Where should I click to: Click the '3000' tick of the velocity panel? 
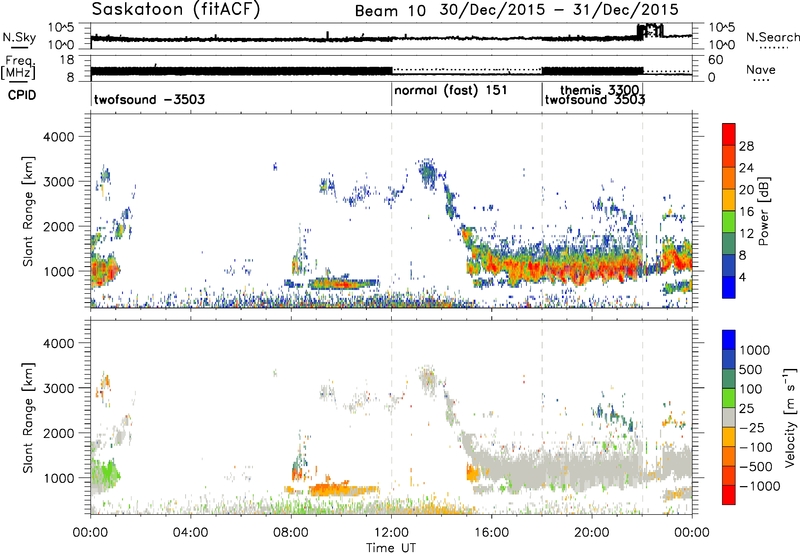58,388
